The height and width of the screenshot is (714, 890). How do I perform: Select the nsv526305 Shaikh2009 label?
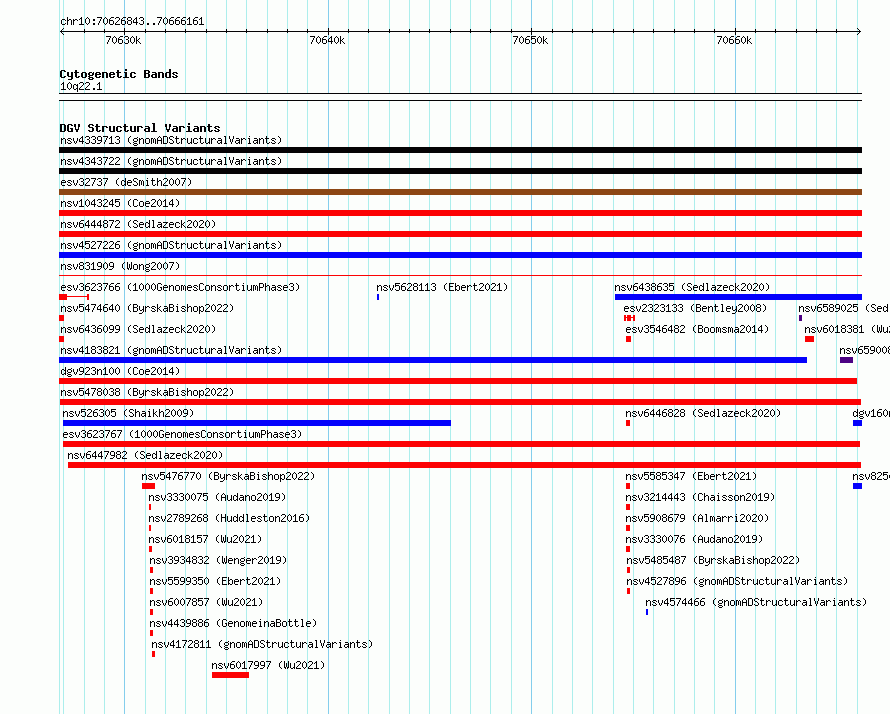(x=128, y=413)
